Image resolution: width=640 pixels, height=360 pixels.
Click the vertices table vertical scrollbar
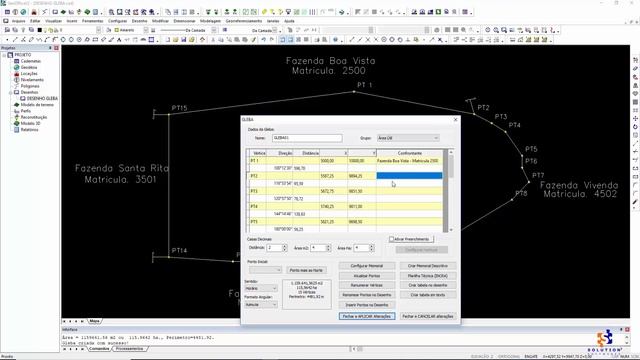point(451,191)
